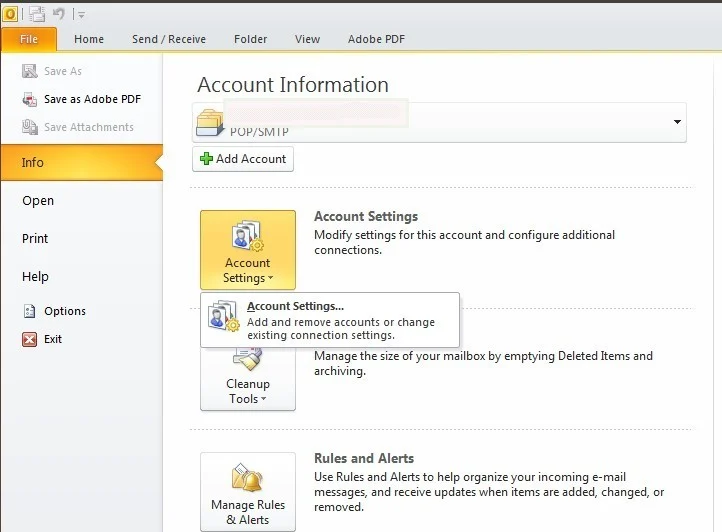The height and width of the screenshot is (532, 722).
Task: Click the Add Account button
Action: point(243,159)
